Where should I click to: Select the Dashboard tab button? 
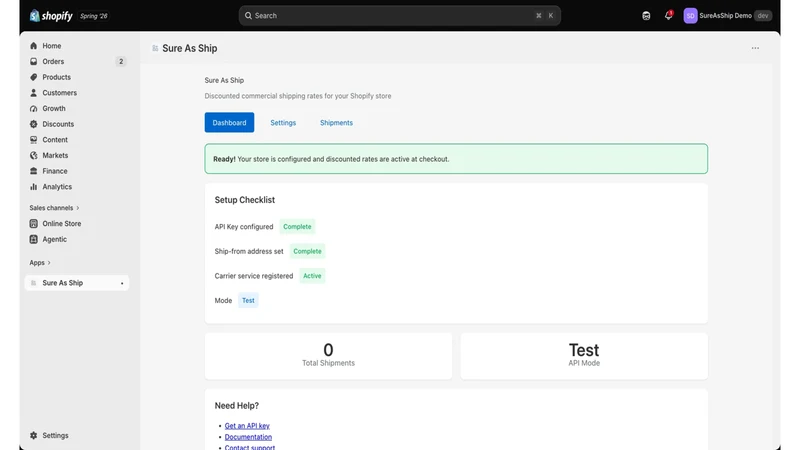point(229,122)
